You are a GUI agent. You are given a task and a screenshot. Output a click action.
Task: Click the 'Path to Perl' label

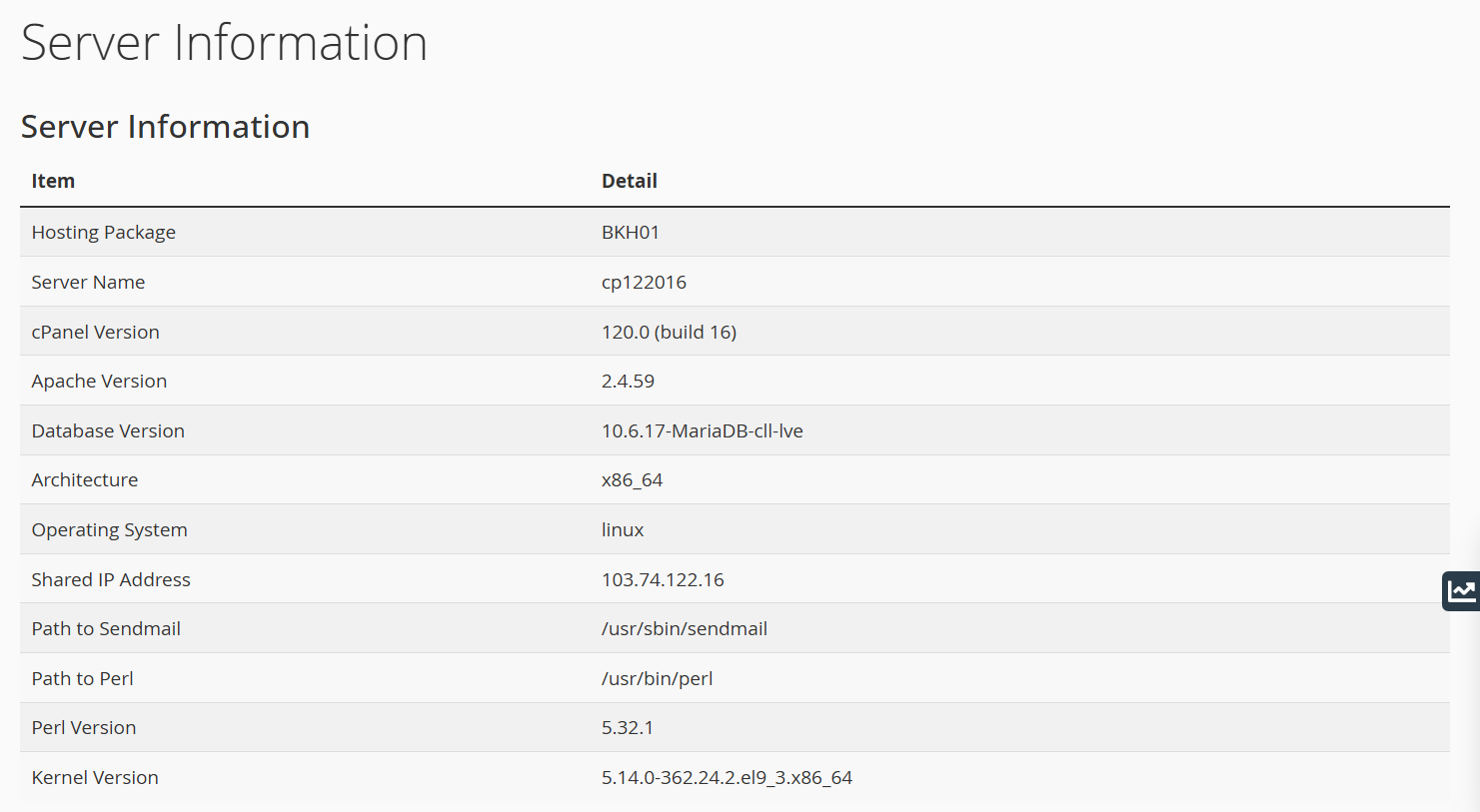coord(82,678)
